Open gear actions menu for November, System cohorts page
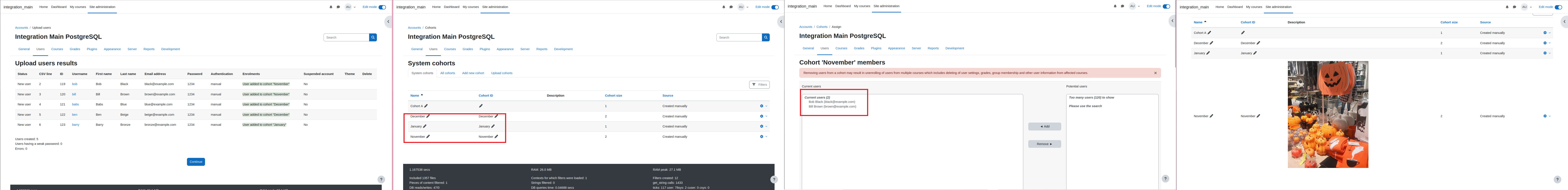This screenshot has width=1568, height=190. click(763, 136)
